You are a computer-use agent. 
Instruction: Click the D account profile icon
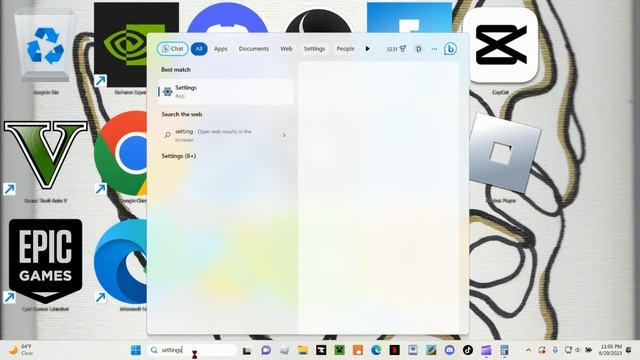[418, 49]
